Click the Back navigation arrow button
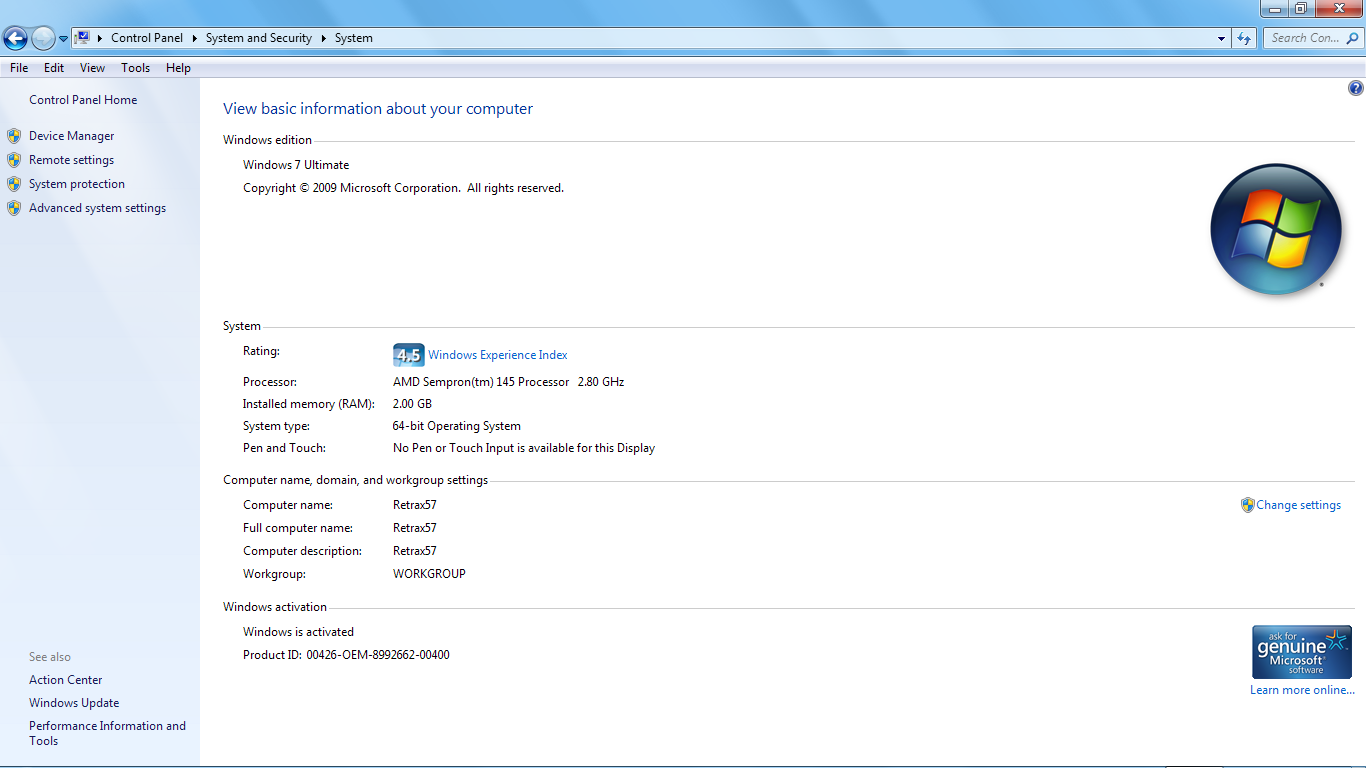Image resolution: width=1366 pixels, height=768 pixels. 15,39
